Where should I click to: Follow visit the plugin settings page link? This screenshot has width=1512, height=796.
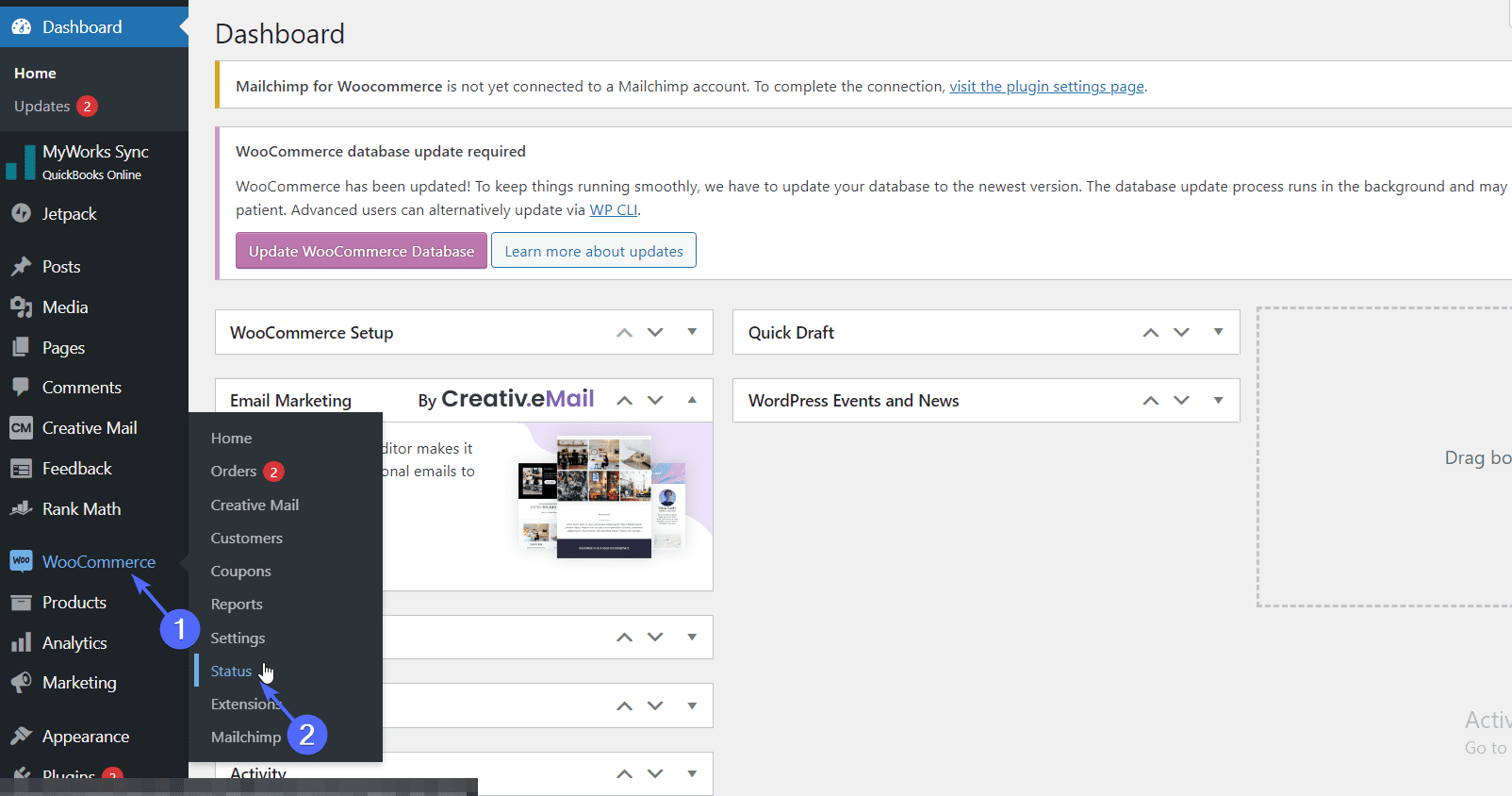click(x=1046, y=87)
